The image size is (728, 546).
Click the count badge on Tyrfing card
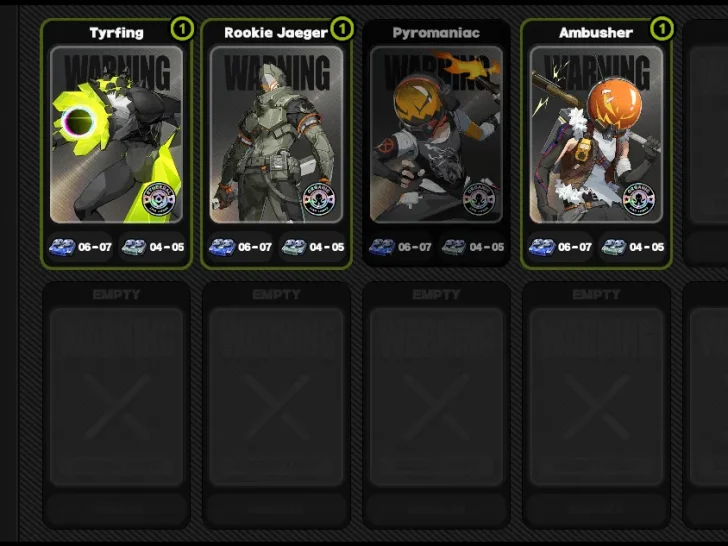pyautogui.click(x=182, y=29)
